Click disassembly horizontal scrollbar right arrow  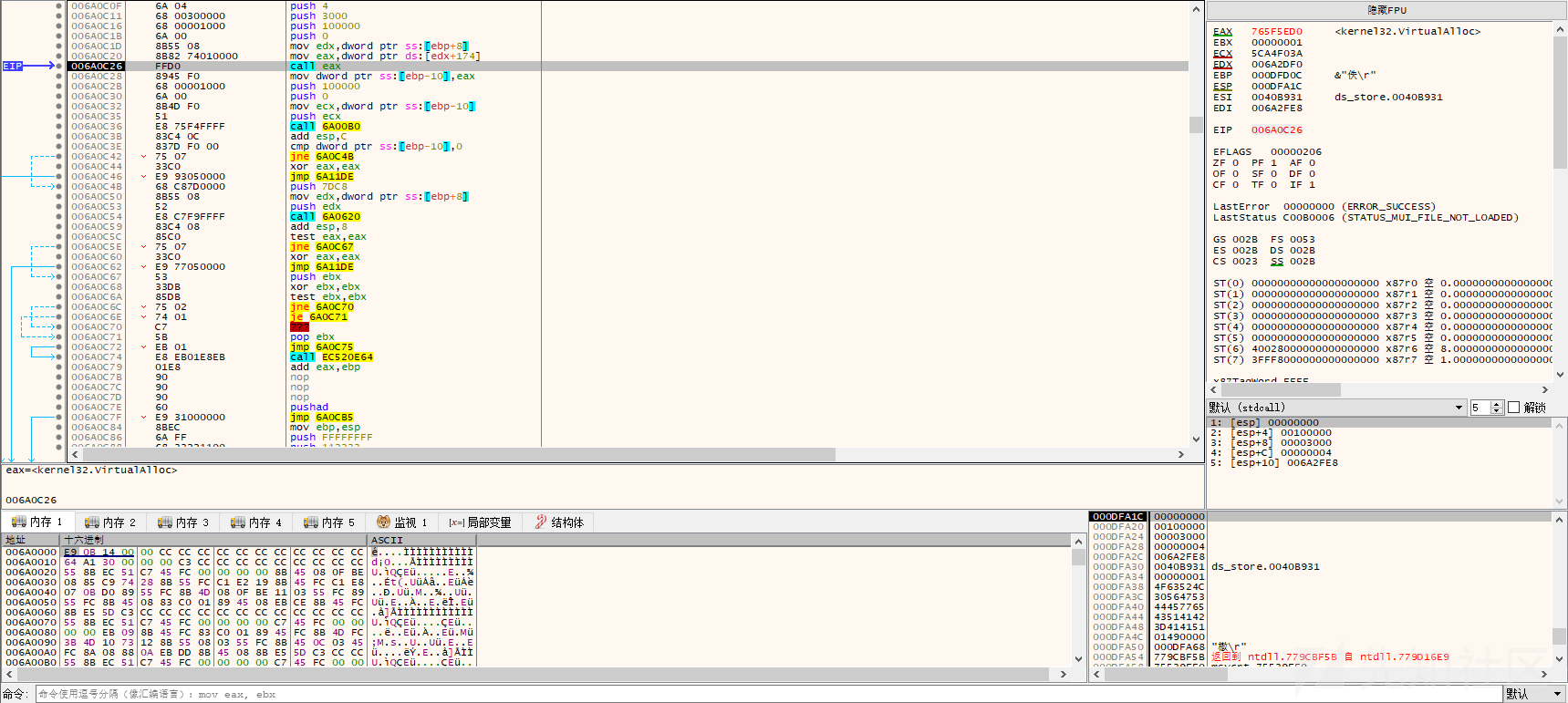(x=1181, y=454)
